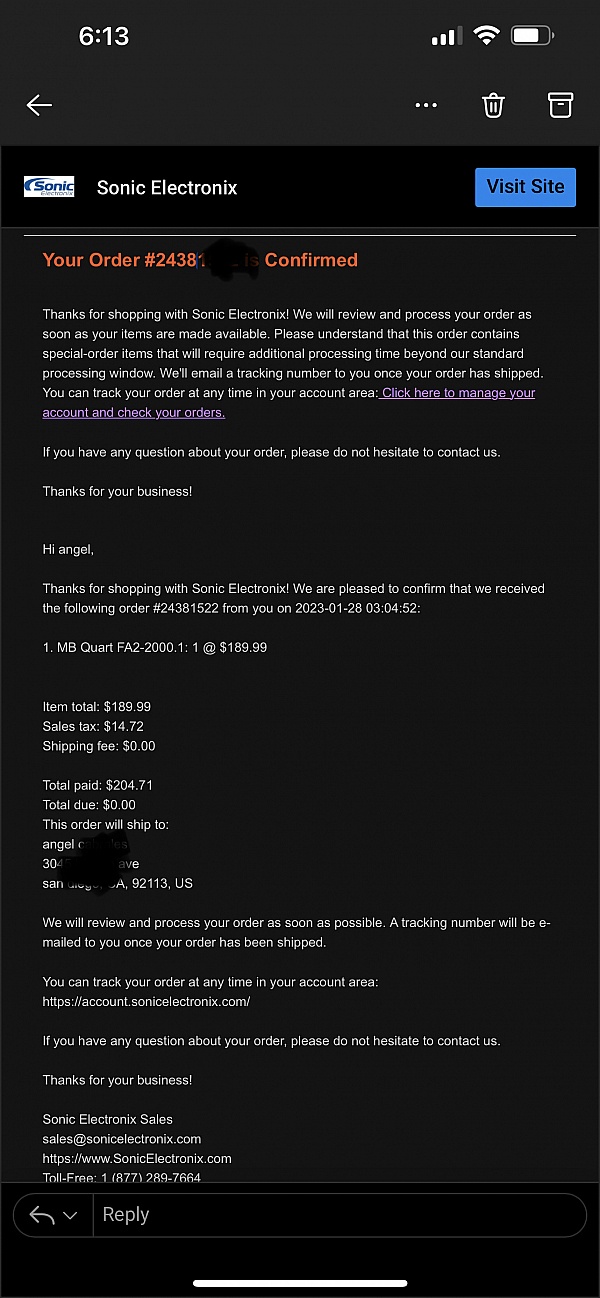
Task: Tap the battery status icon
Action: click(532, 36)
